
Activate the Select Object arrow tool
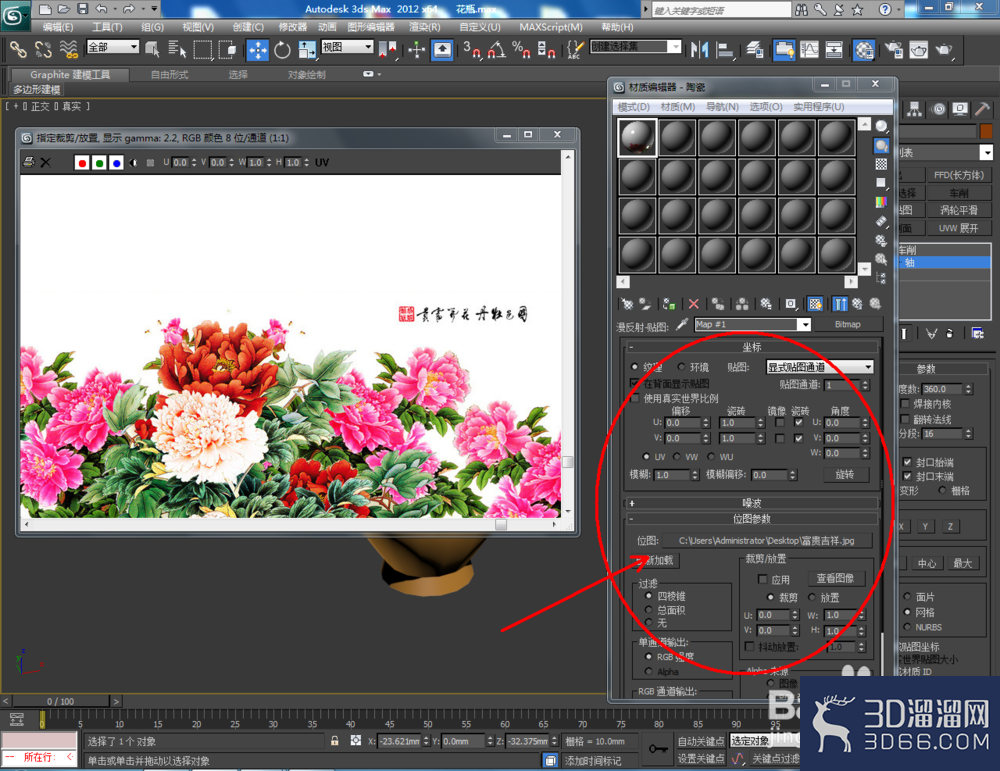tap(152, 50)
